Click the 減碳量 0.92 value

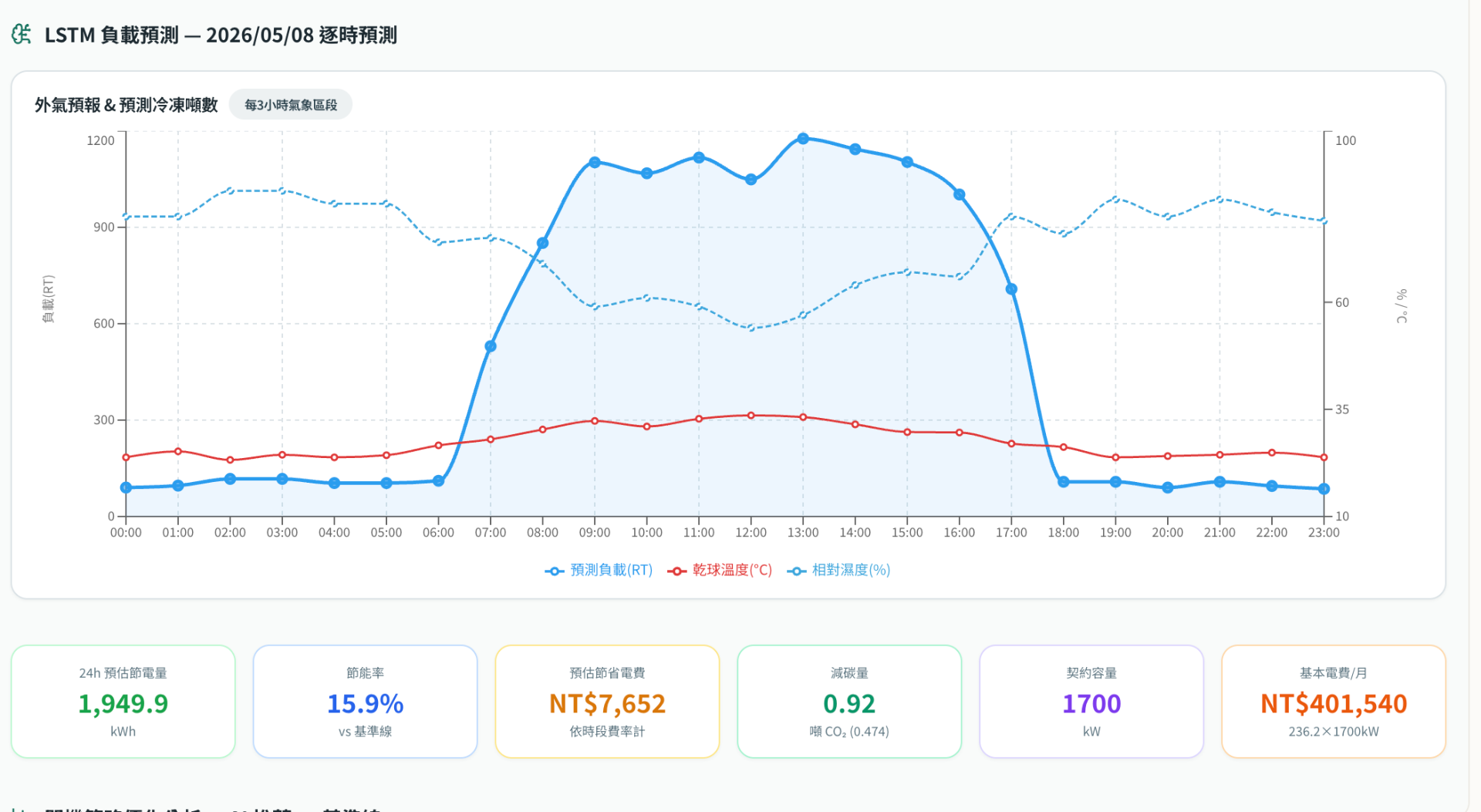(x=849, y=704)
